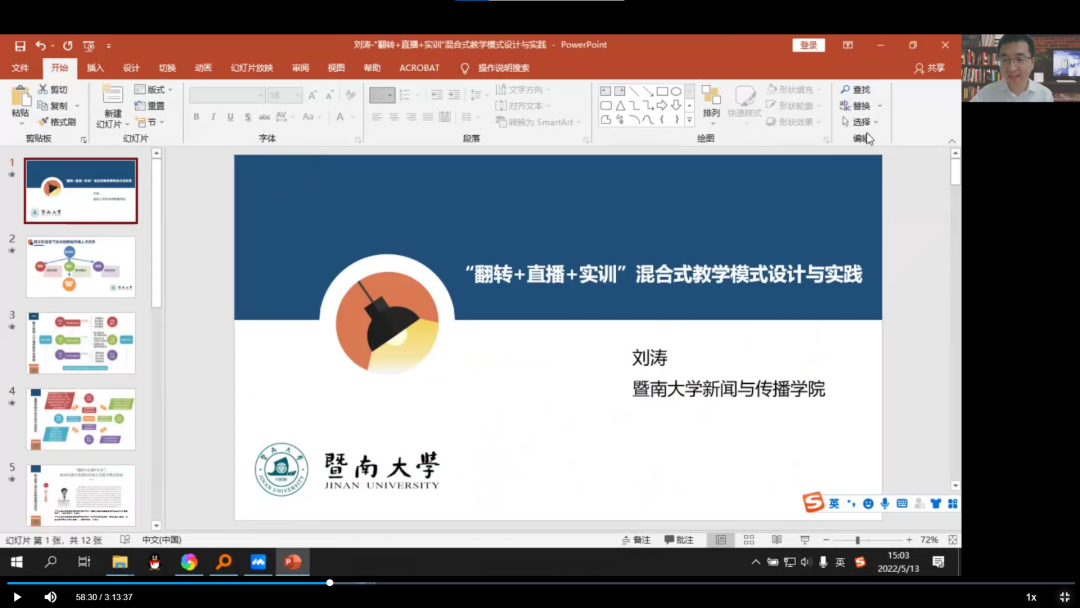
Task: Click the Login (登录) button
Action: [x=808, y=45]
